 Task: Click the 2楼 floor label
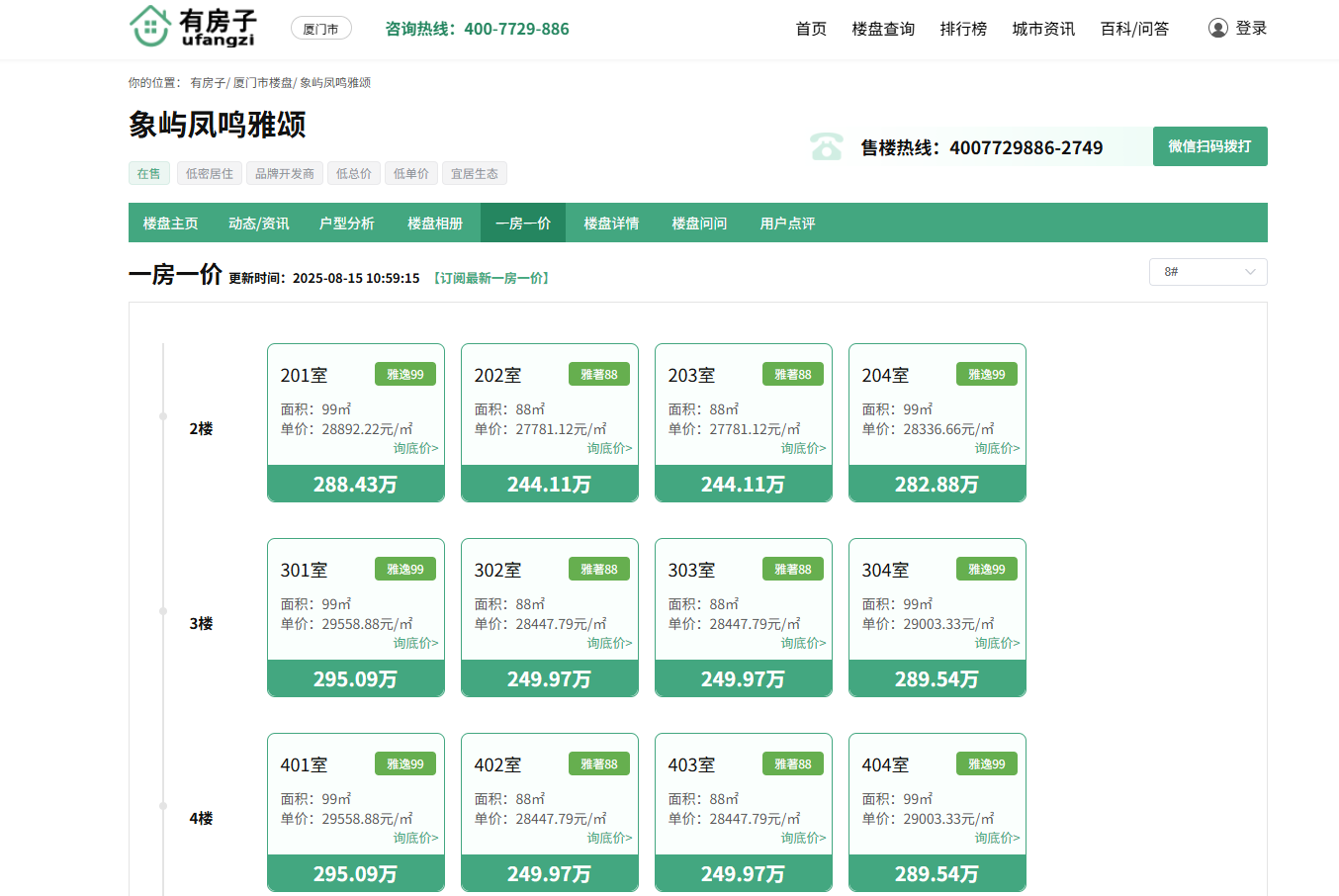pos(201,429)
